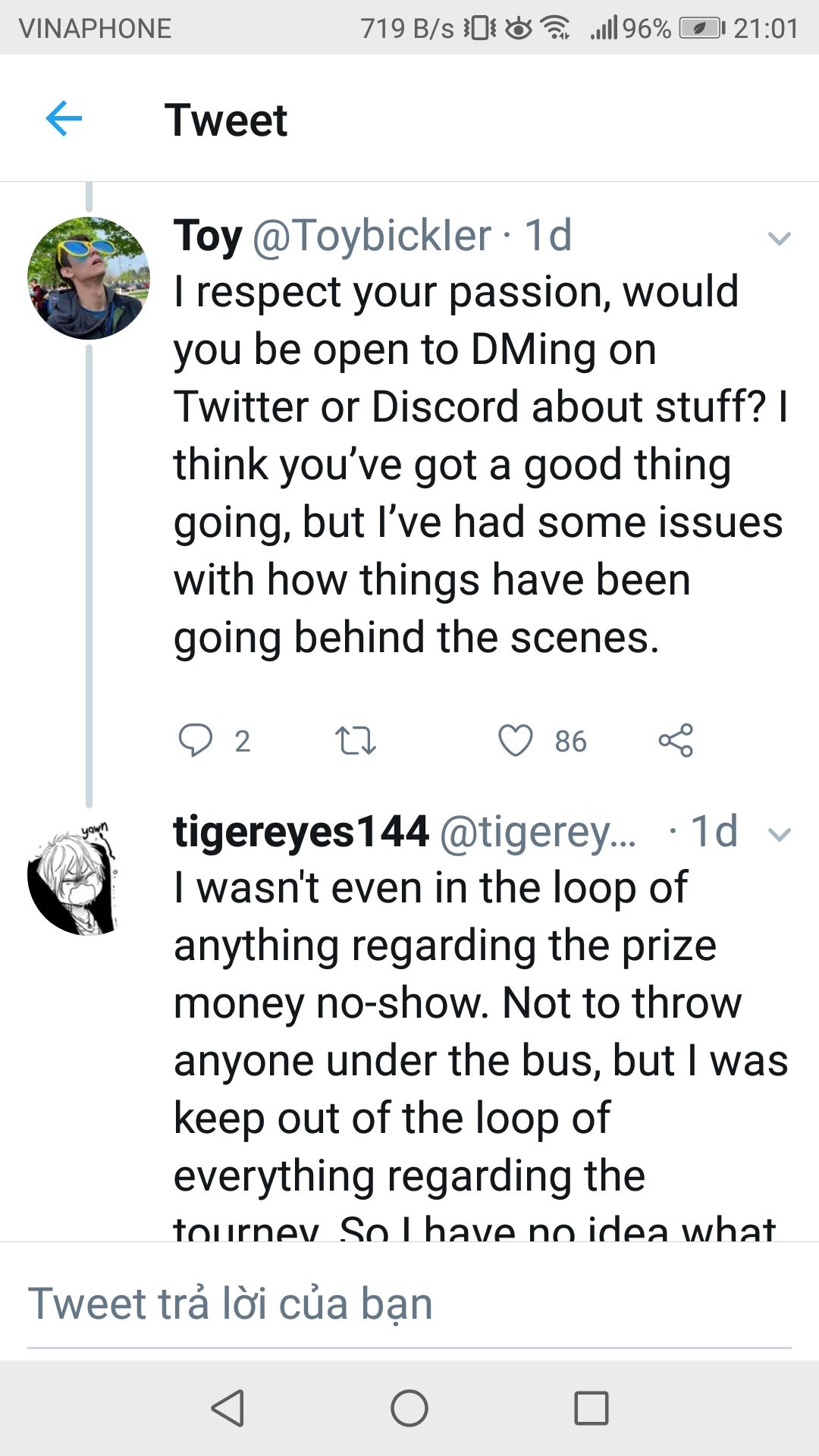Open Toy's tweet text body
The height and width of the screenshot is (1456, 819).
click(478, 464)
